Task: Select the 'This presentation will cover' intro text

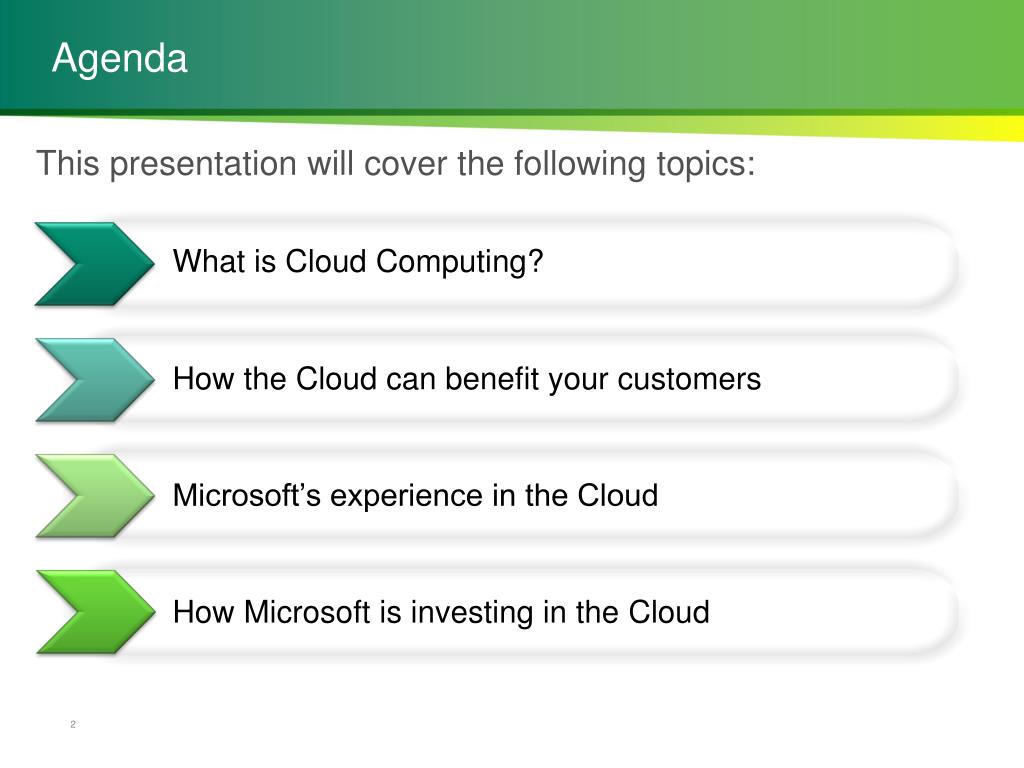Action: (x=396, y=164)
